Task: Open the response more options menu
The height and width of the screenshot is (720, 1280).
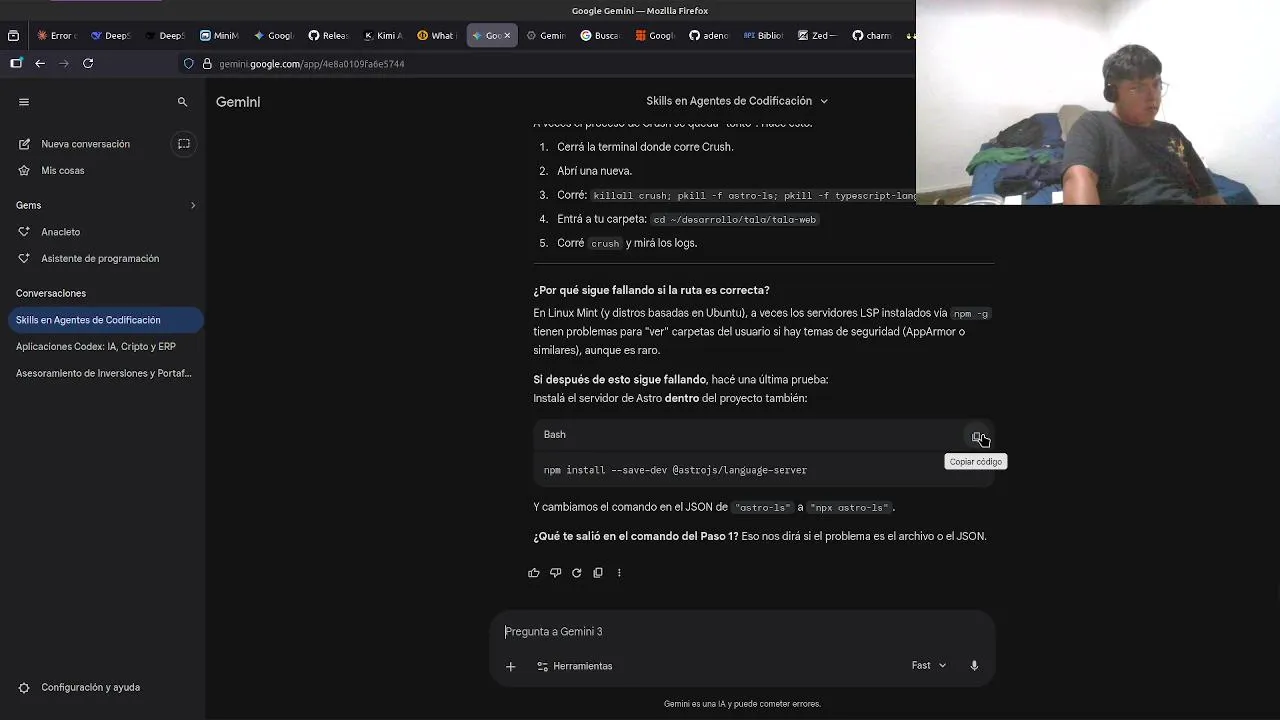Action: click(619, 573)
